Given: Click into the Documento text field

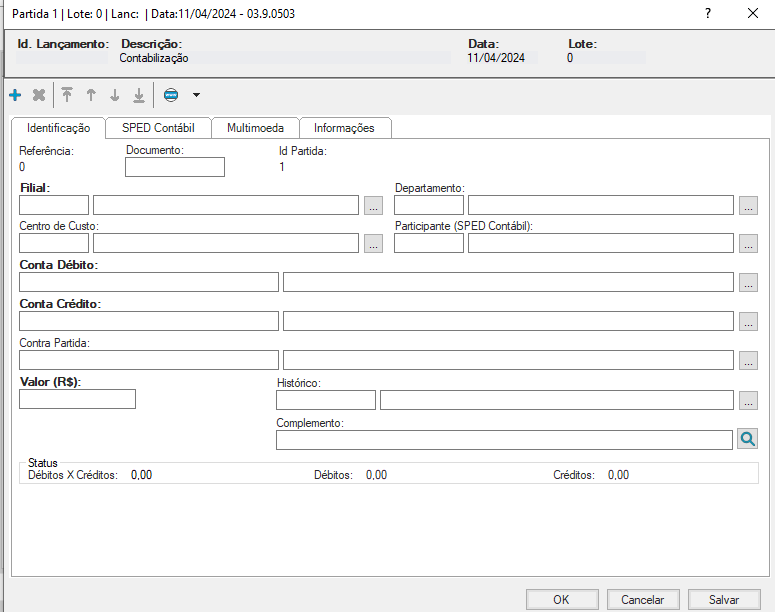Looking at the screenshot, I should click(x=175, y=167).
